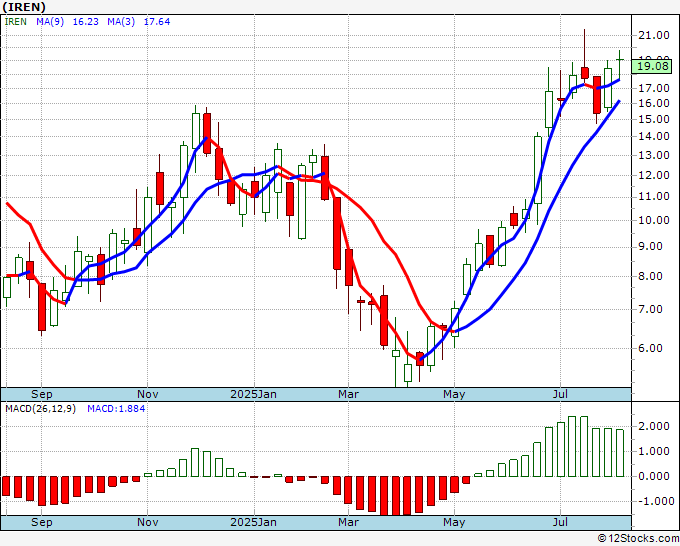Select the 1.000 MACD axis label
680x546 pixels.
[x=654, y=451]
